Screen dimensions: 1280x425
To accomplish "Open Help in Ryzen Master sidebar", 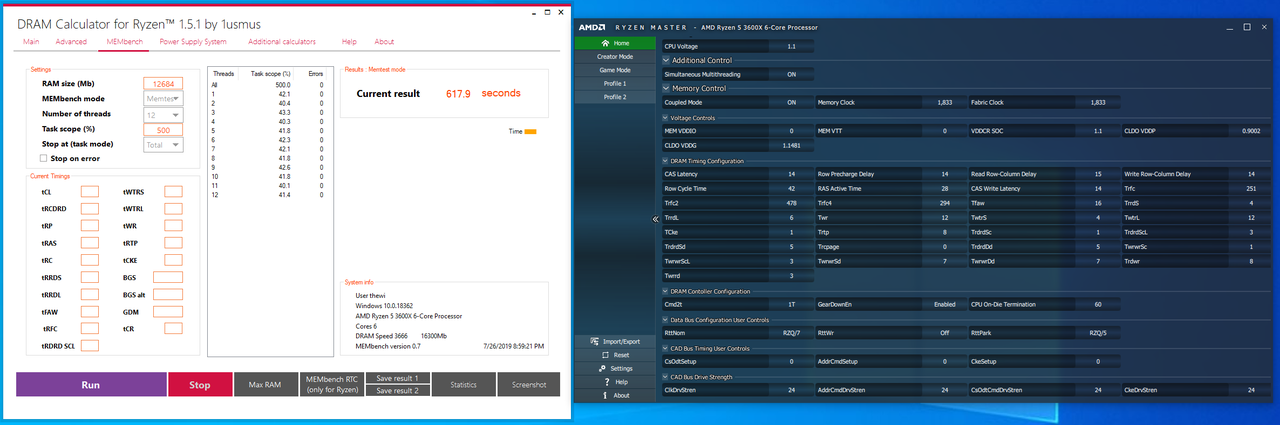I will coord(614,382).
